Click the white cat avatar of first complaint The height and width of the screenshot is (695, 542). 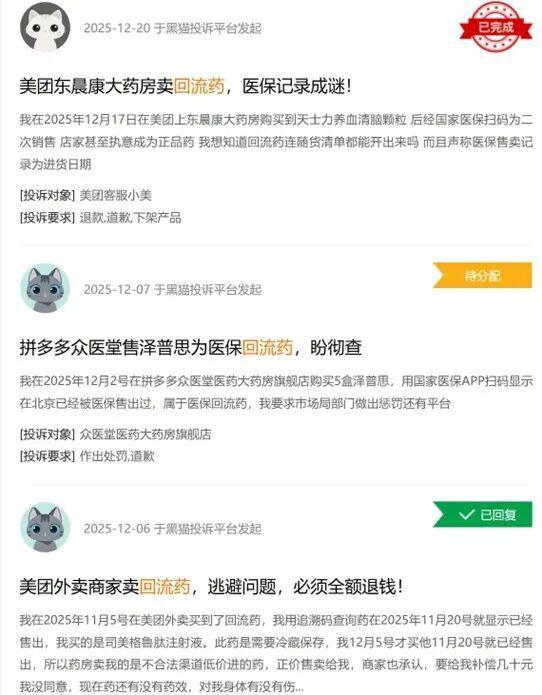(x=45, y=27)
